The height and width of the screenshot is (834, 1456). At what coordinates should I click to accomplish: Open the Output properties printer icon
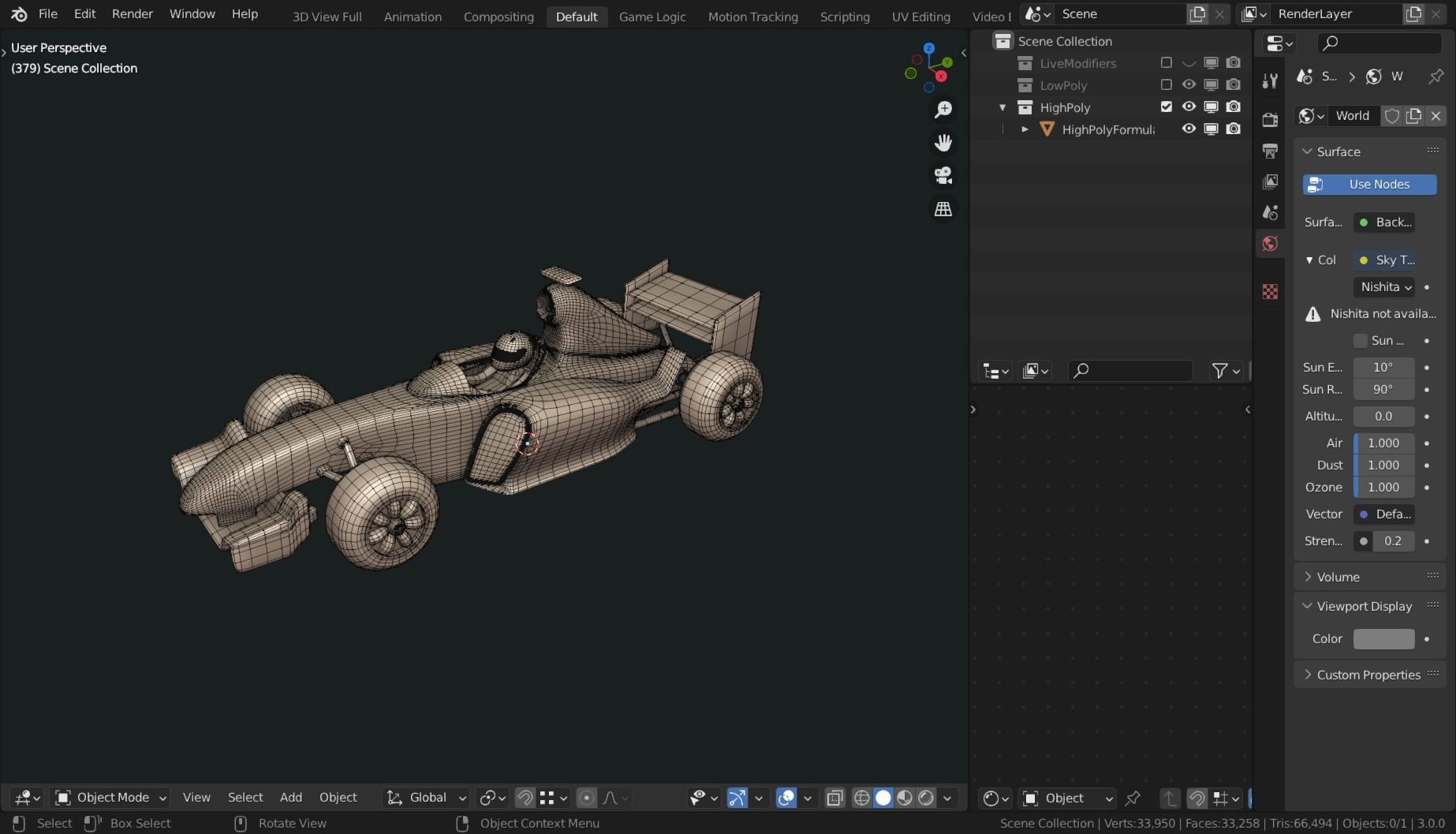[1270, 150]
